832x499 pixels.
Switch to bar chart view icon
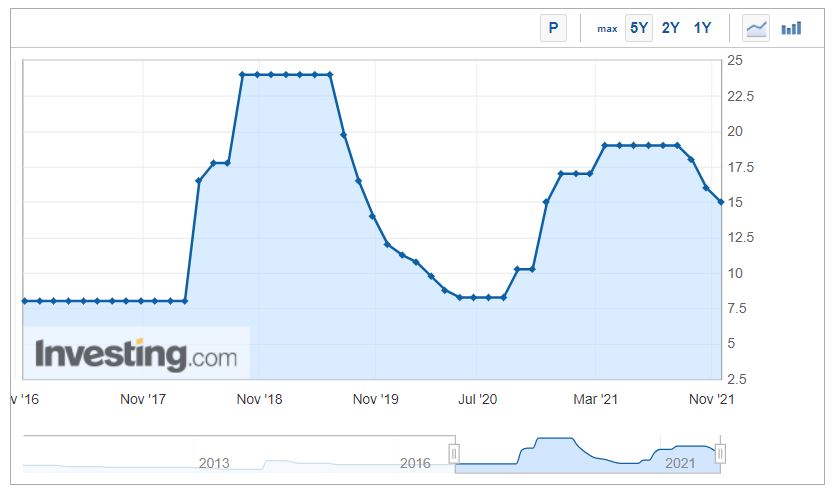click(x=791, y=28)
